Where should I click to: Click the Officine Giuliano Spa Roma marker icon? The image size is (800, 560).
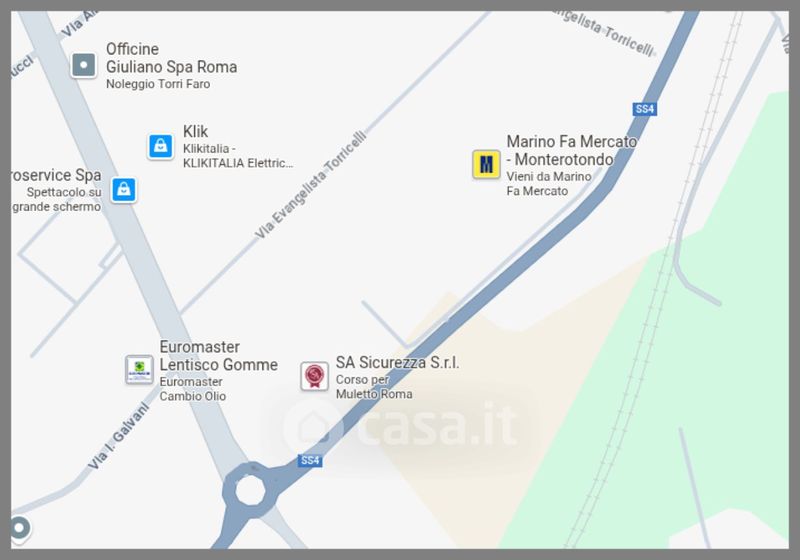(x=84, y=65)
